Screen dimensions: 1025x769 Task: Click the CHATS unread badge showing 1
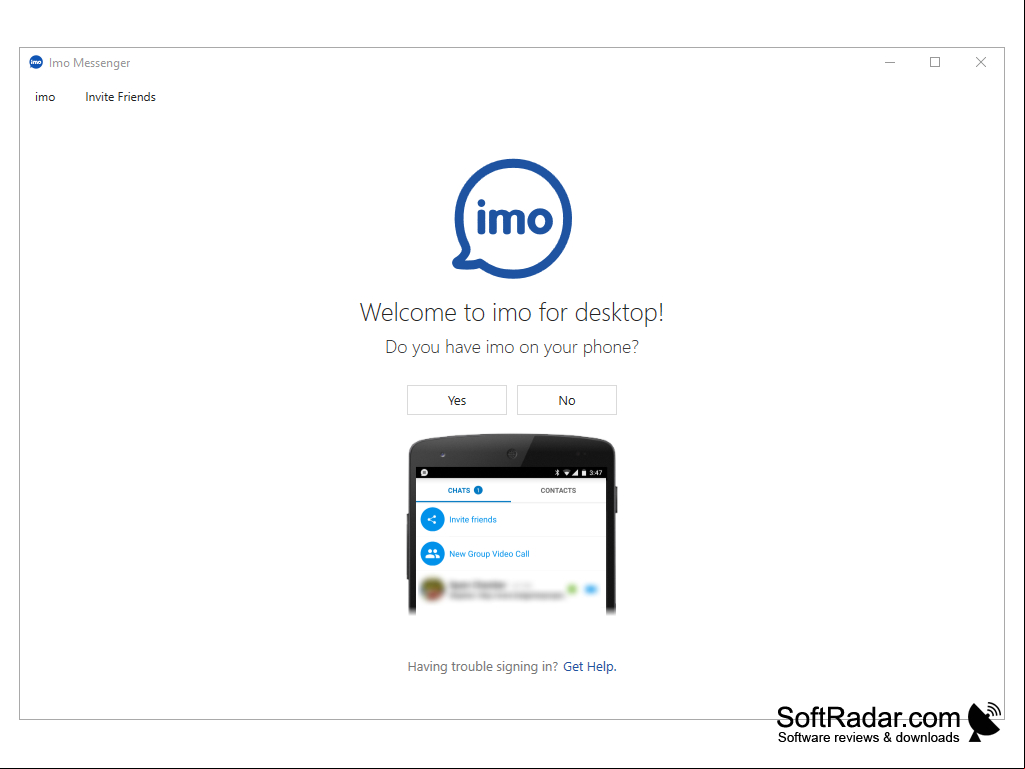479,490
